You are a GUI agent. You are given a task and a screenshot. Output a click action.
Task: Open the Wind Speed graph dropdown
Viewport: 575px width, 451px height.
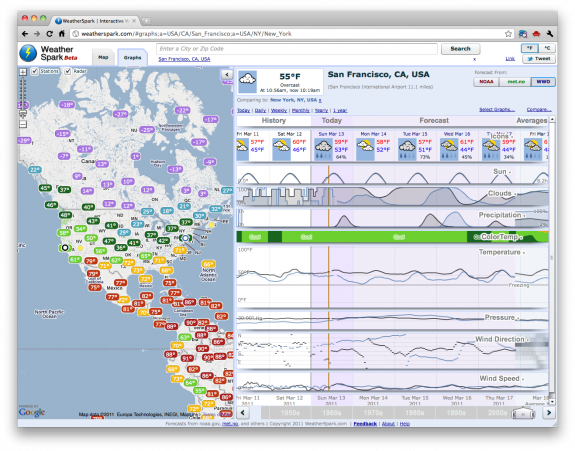click(x=523, y=379)
